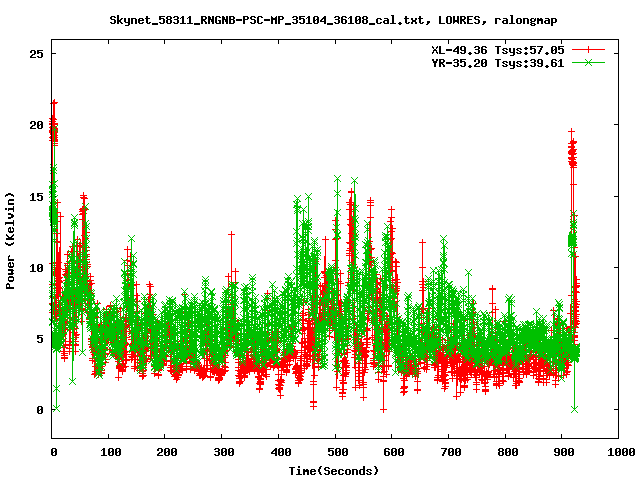640x480 pixels.
Task: Click the y-axis tick label '25'
Action: tap(36, 53)
